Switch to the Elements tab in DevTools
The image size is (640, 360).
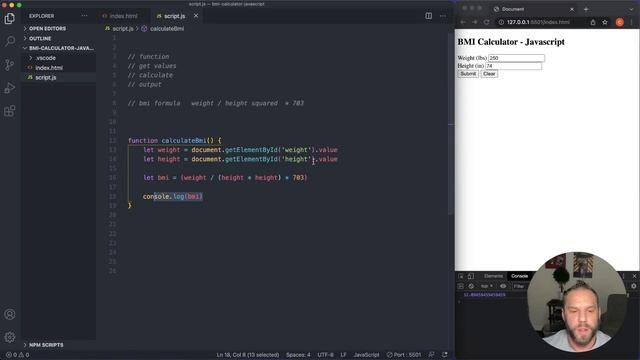click(493, 276)
